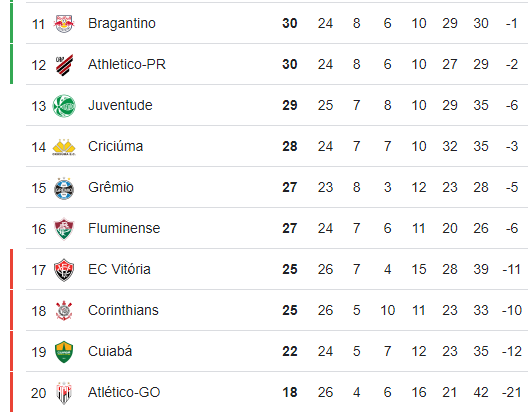
Task: Open the Atlético-GO striped crest icon
Action: pos(64,393)
